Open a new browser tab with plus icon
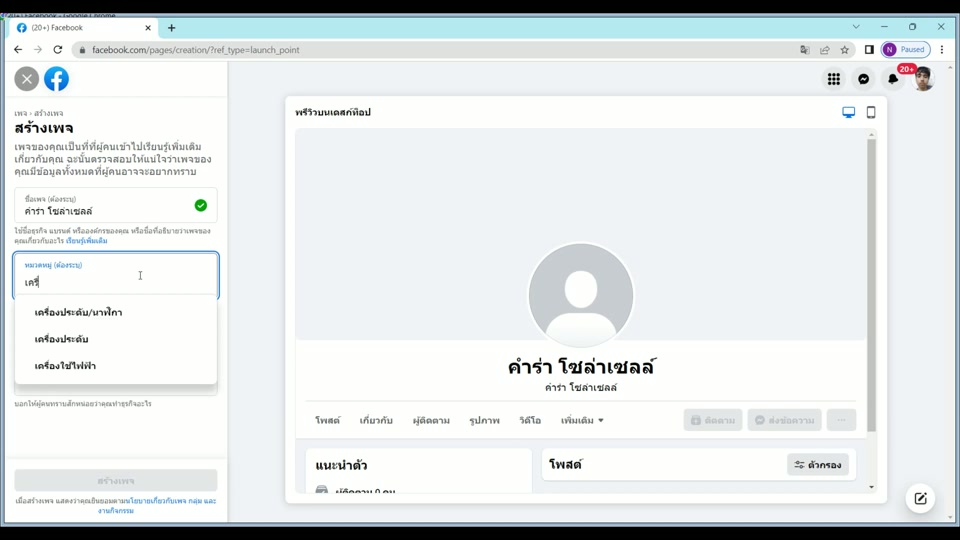Image resolution: width=960 pixels, height=540 pixels. pyautogui.click(x=171, y=28)
